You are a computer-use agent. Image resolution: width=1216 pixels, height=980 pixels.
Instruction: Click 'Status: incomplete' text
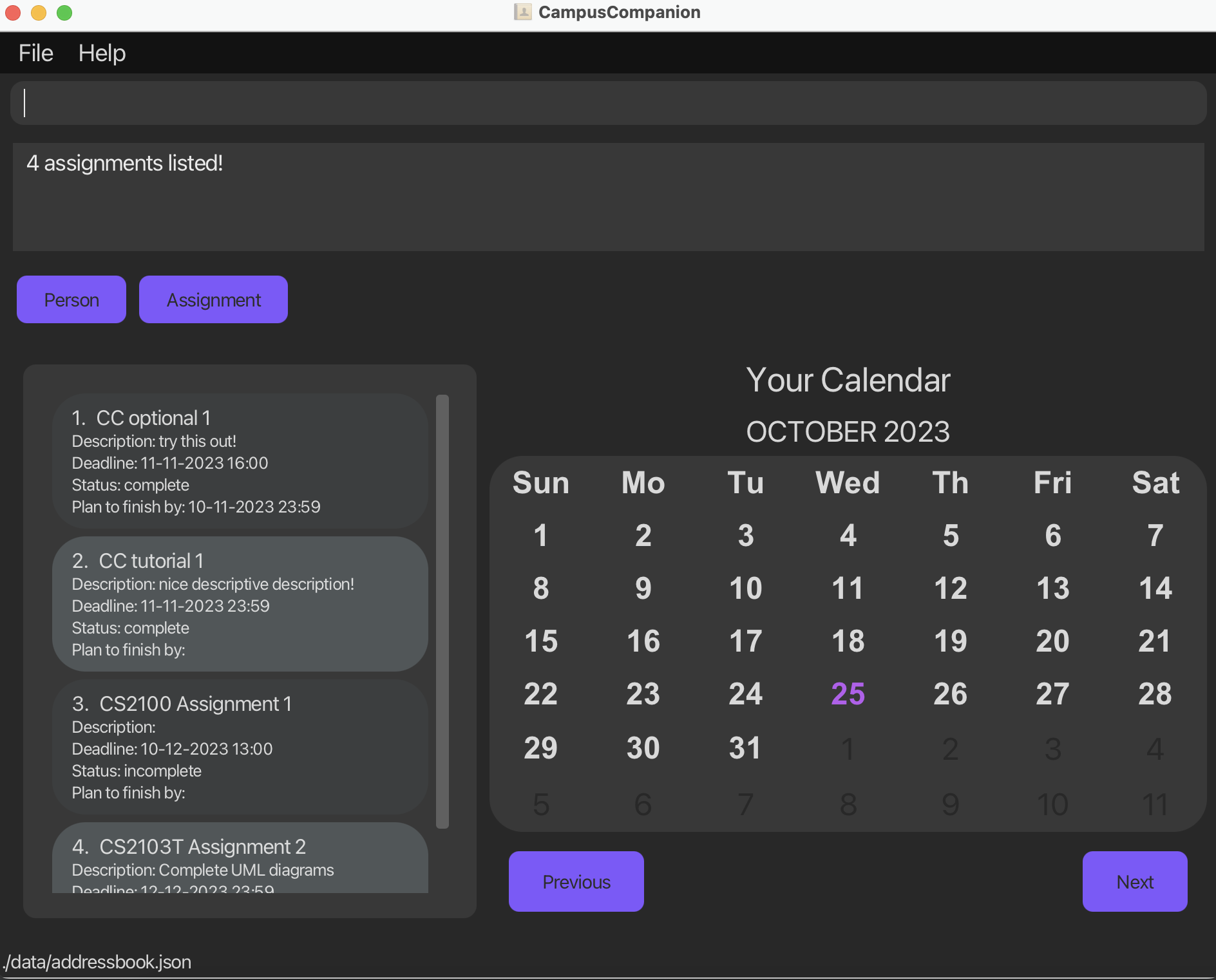(x=137, y=771)
